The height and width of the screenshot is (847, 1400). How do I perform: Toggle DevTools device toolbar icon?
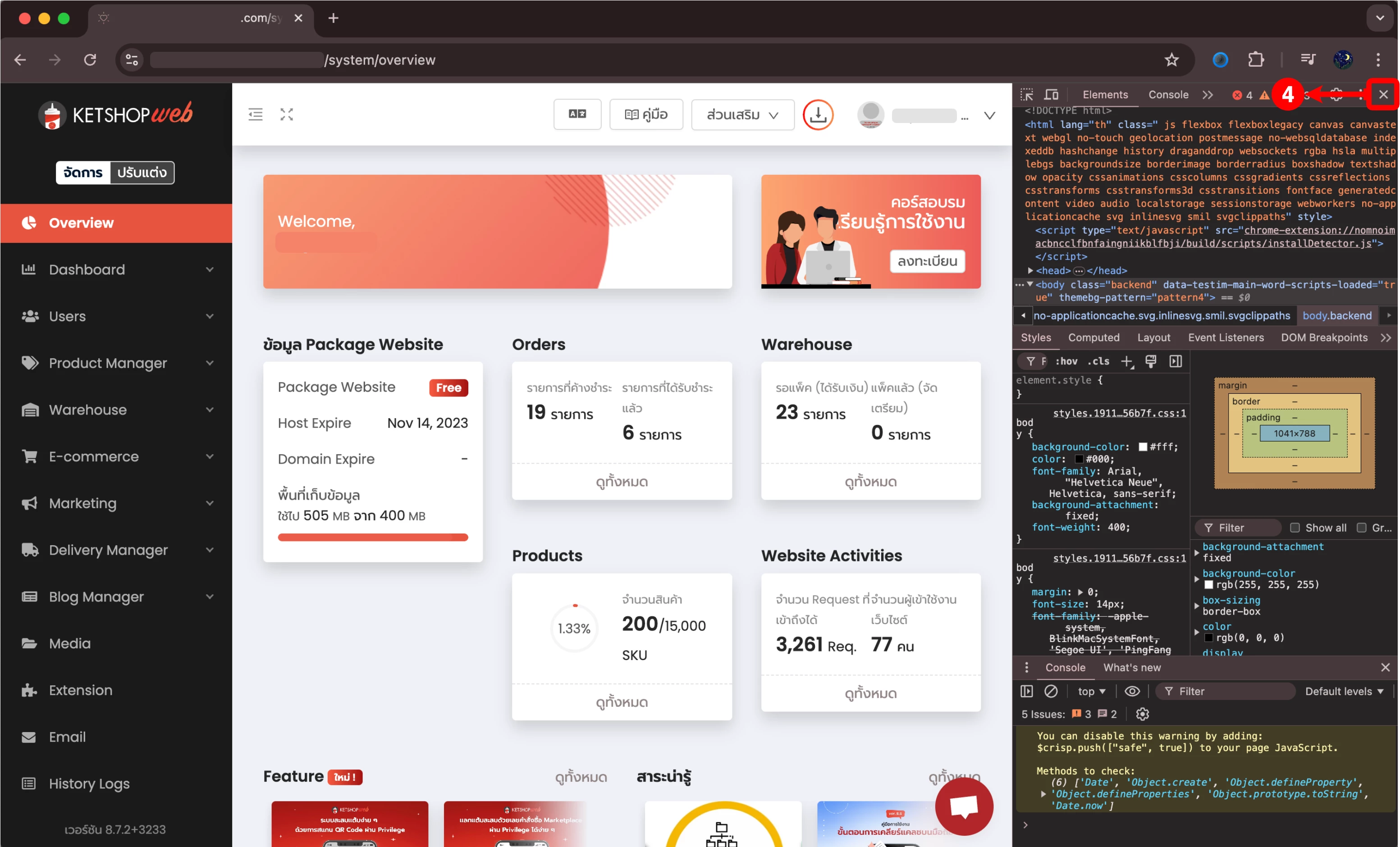(x=1052, y=95)
